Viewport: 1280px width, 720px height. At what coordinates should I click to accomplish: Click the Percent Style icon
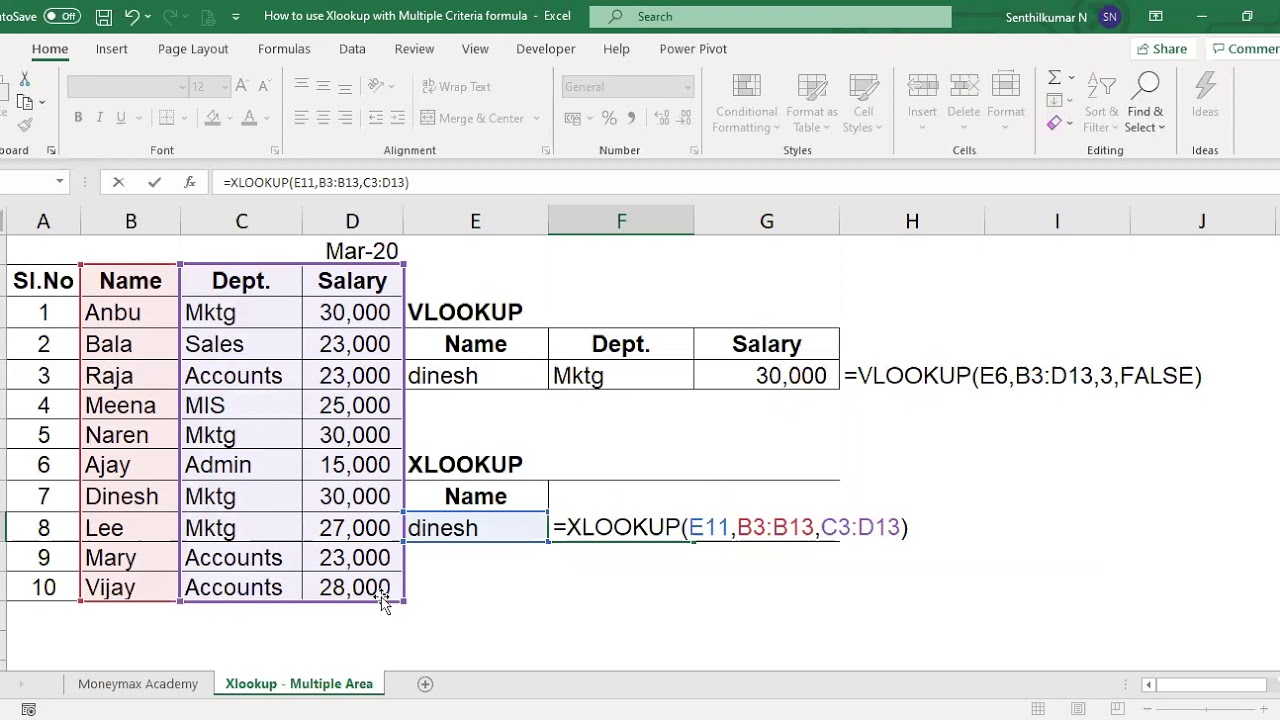tap(609, 118)
